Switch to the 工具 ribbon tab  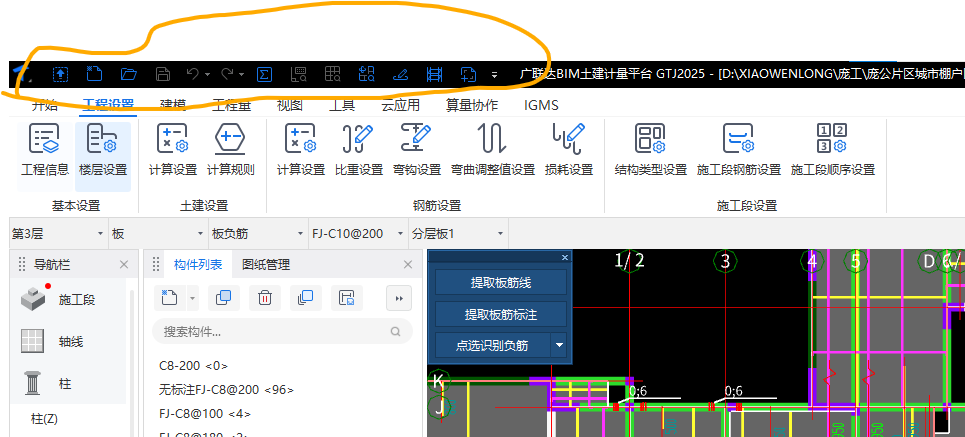point(342,105)
